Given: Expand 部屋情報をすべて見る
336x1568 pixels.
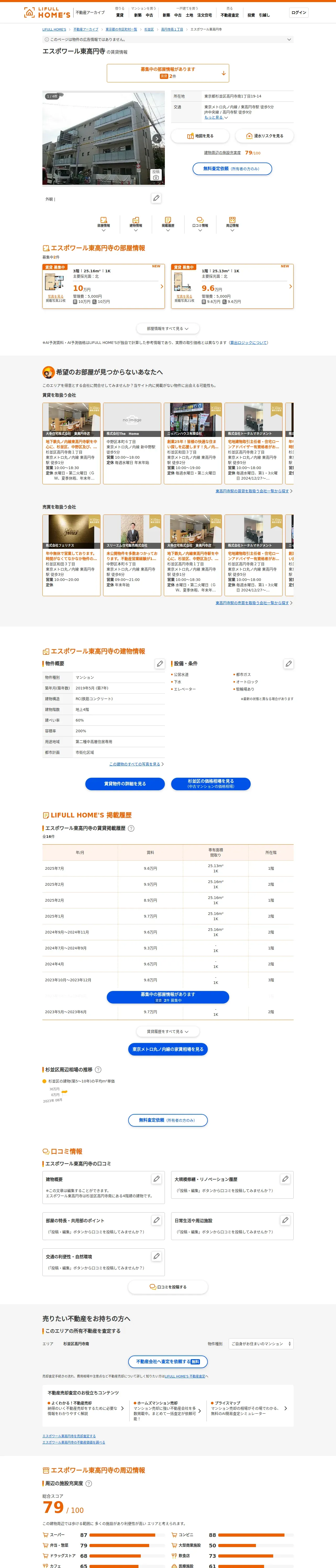Looking at the screenshot, I should 168,329.
